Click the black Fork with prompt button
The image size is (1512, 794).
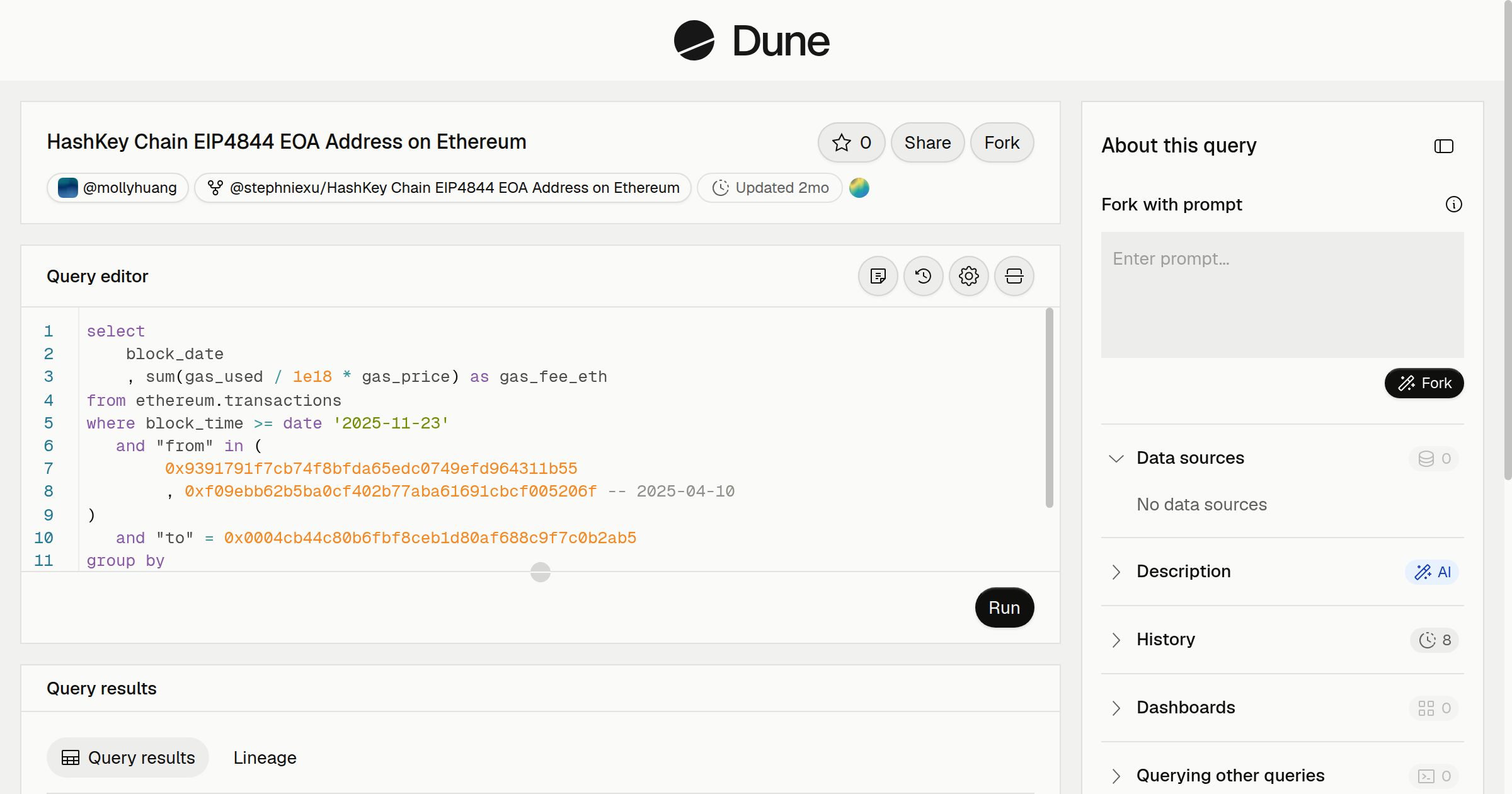click(x=1424, y=383)
